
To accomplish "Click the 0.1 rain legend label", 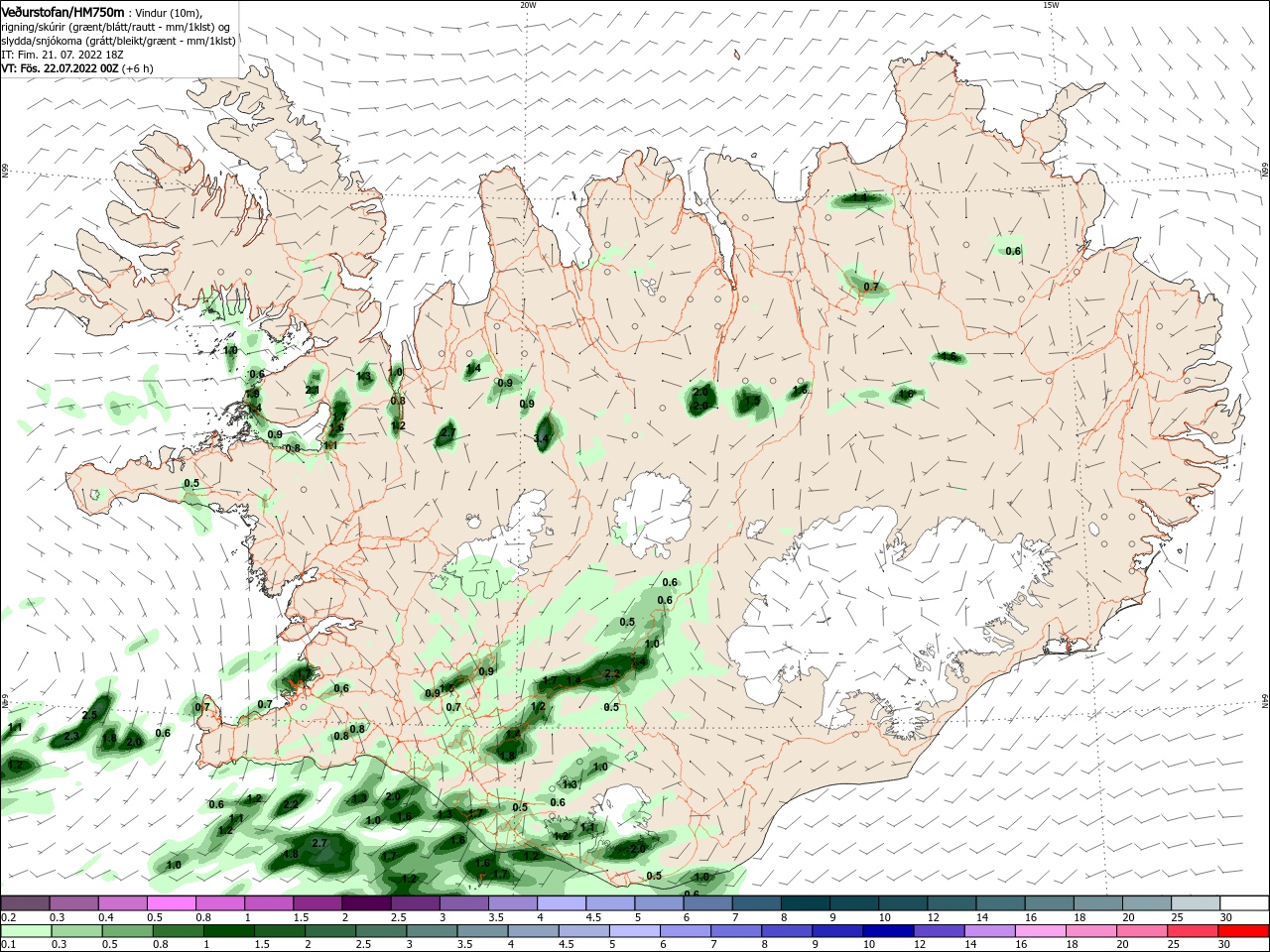I will click(9, 945).
